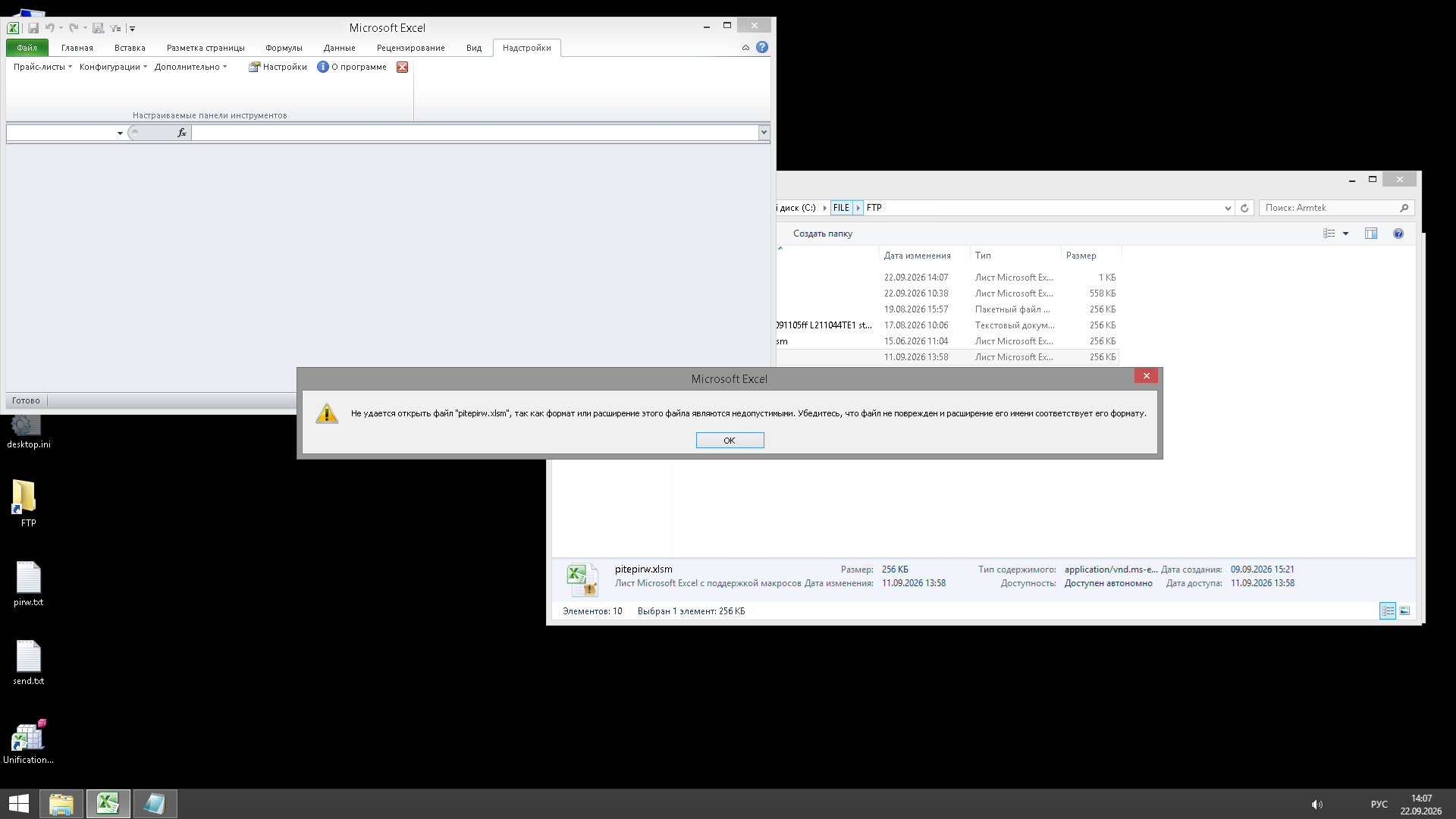Switch to large icons view in Explorer
1456x819 pixels.
click(1404, 611)
